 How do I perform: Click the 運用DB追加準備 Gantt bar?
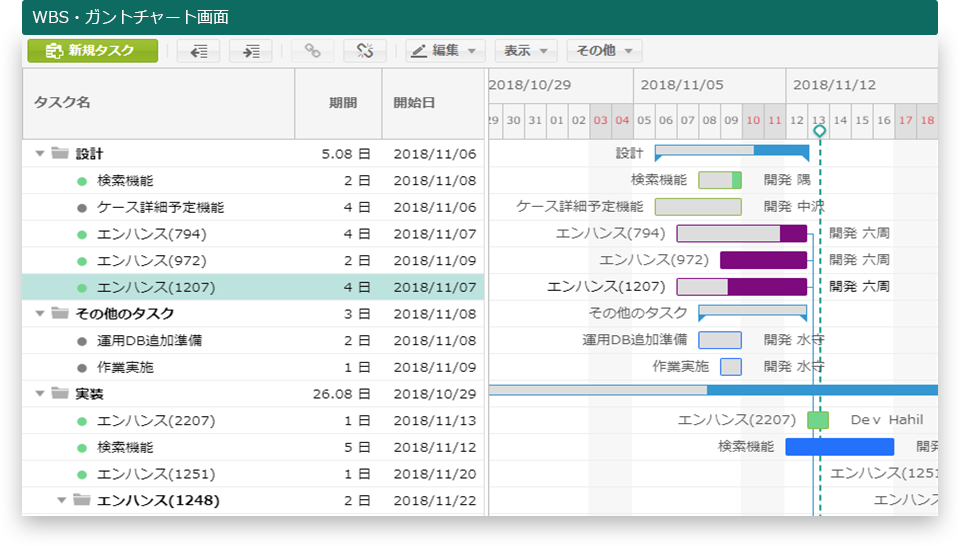point(720,340)
